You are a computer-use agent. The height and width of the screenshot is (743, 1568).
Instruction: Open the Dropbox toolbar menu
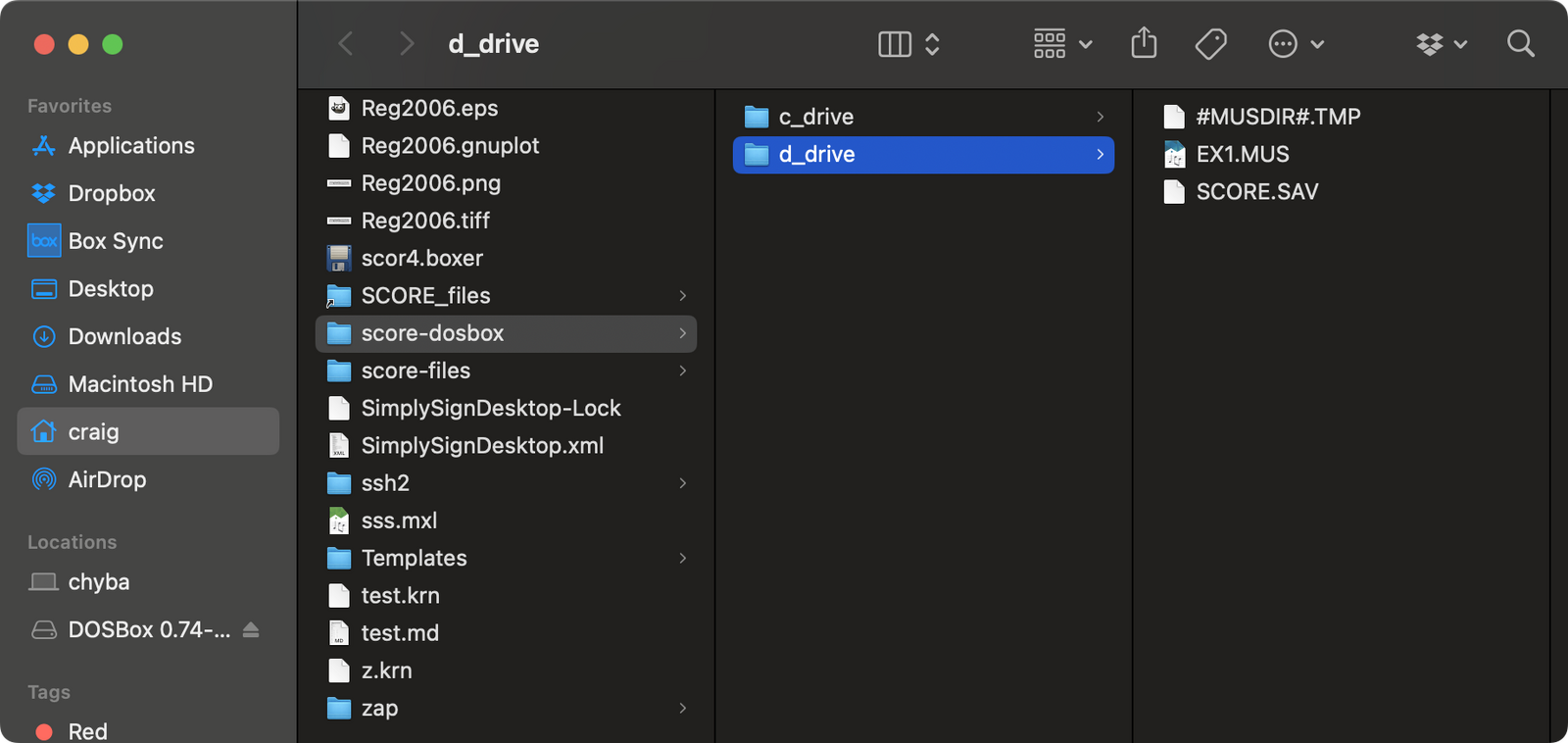point(1441,44)
